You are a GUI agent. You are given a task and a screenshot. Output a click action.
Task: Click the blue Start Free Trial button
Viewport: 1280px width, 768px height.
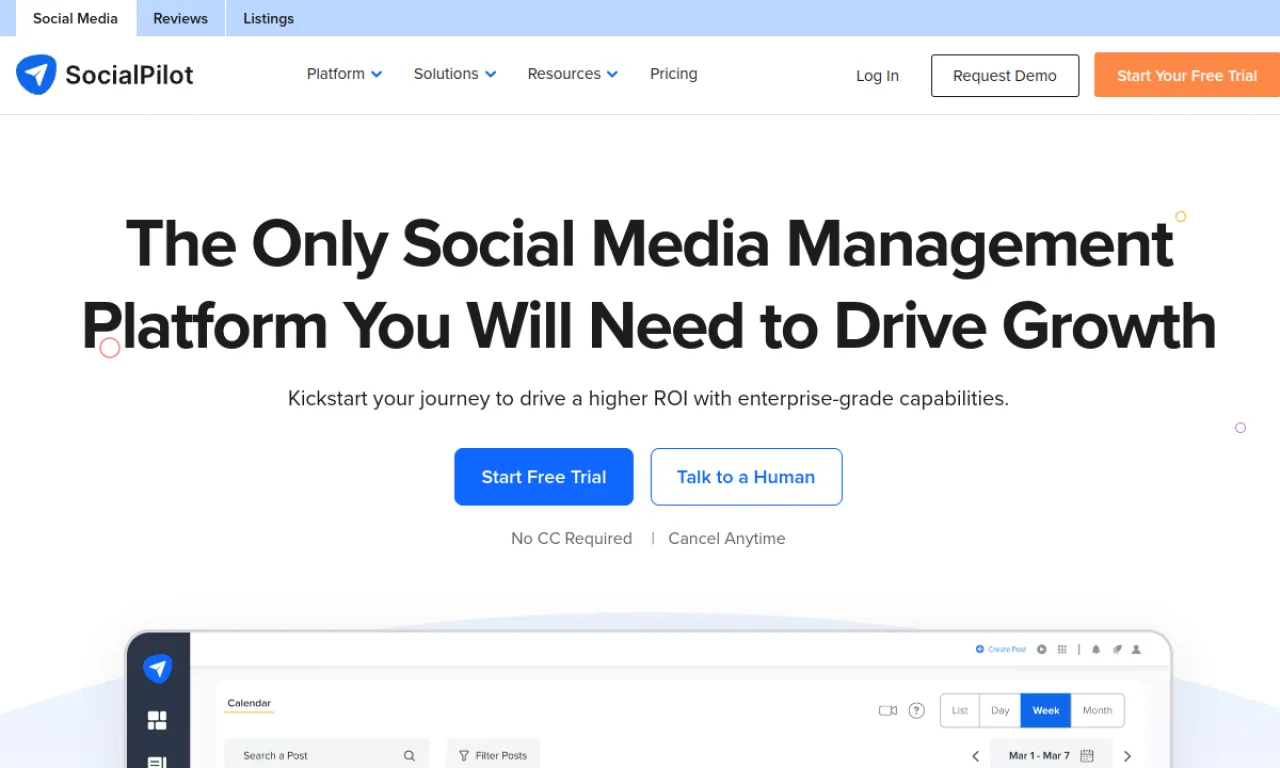(x=544, y=477)
